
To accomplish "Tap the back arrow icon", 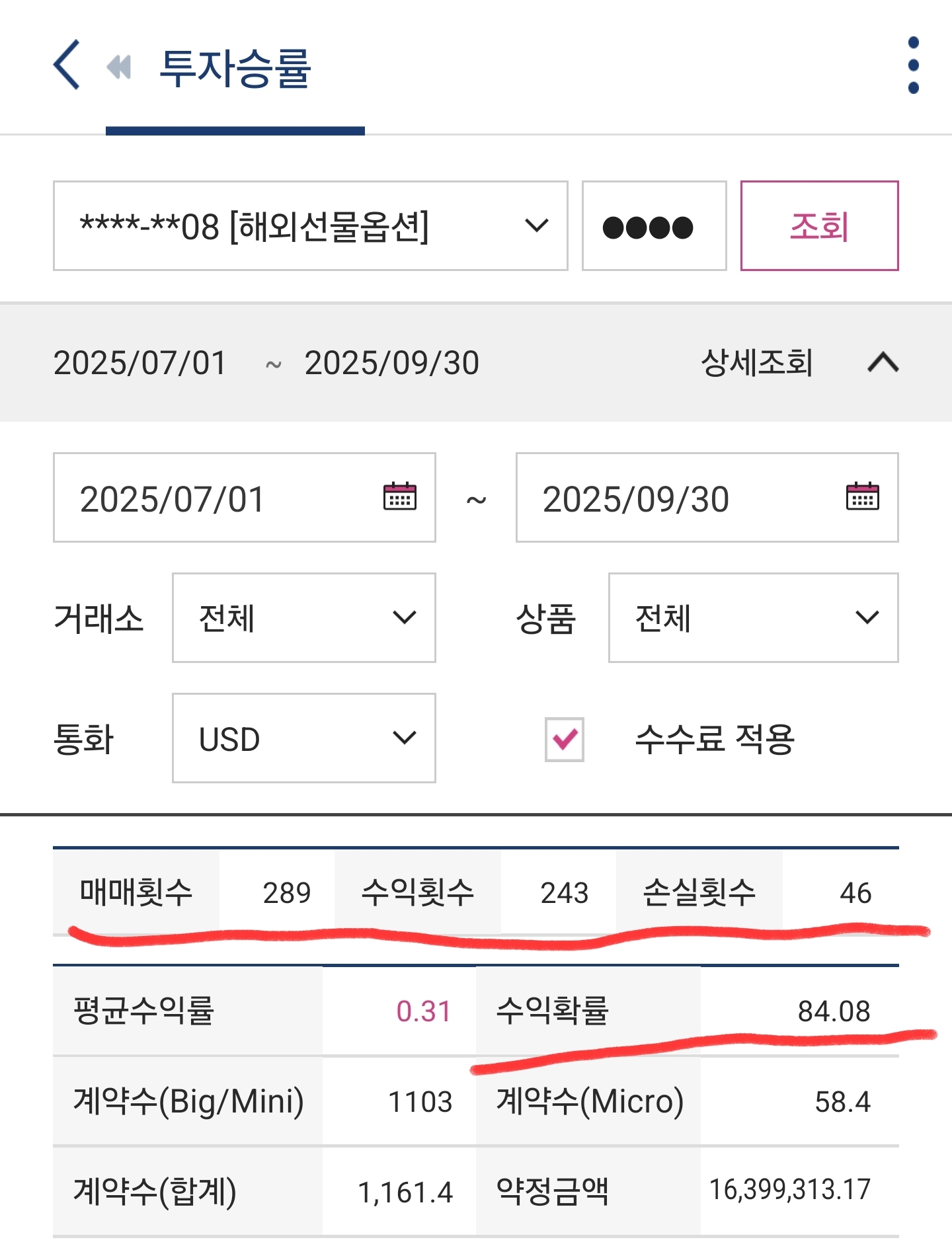I will point(67,65).
